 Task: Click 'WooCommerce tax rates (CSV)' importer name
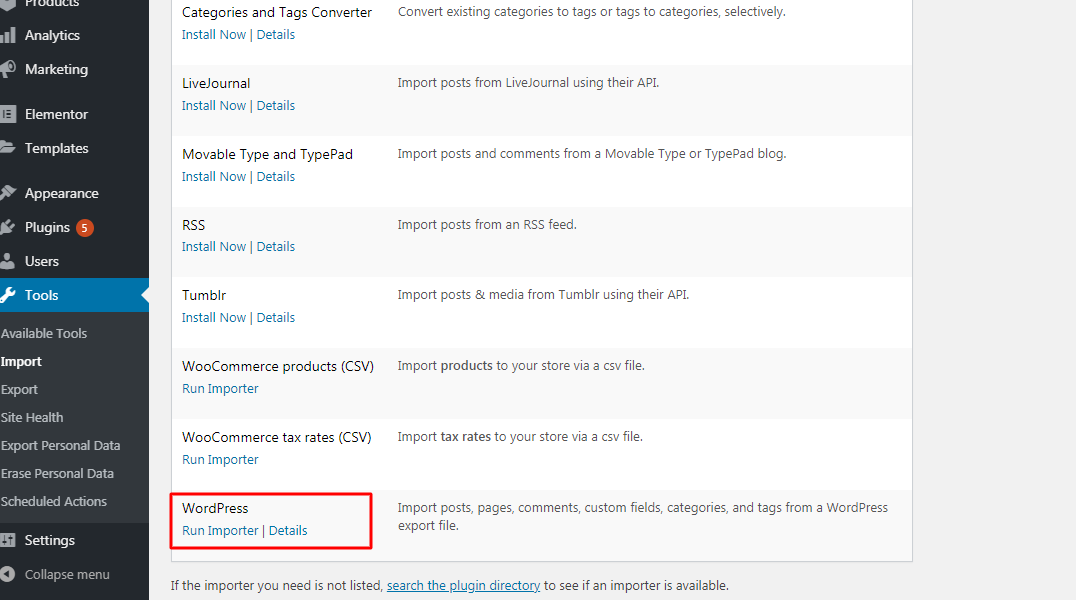coord(277,437)
